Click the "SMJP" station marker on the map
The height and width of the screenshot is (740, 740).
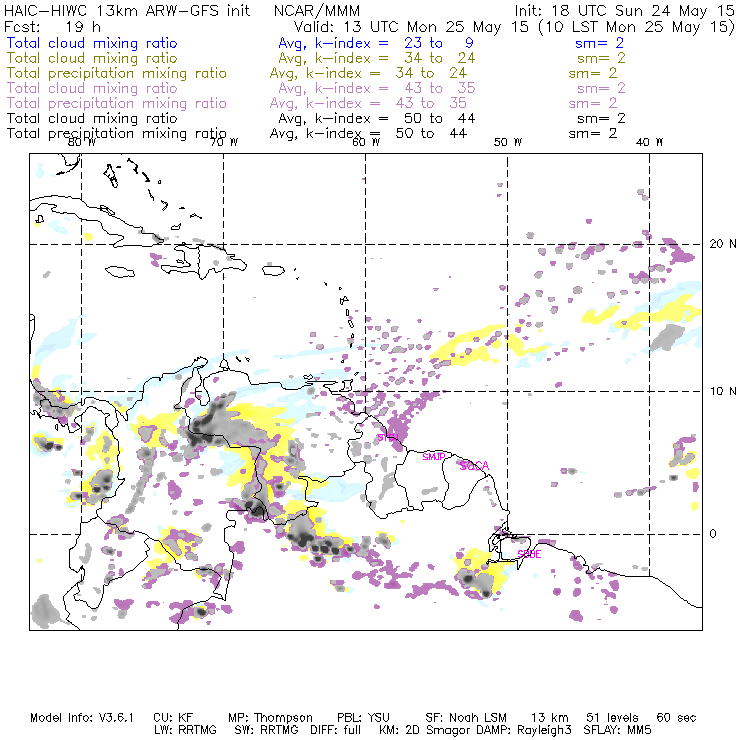pyautogui.click(x=434, y=456)
